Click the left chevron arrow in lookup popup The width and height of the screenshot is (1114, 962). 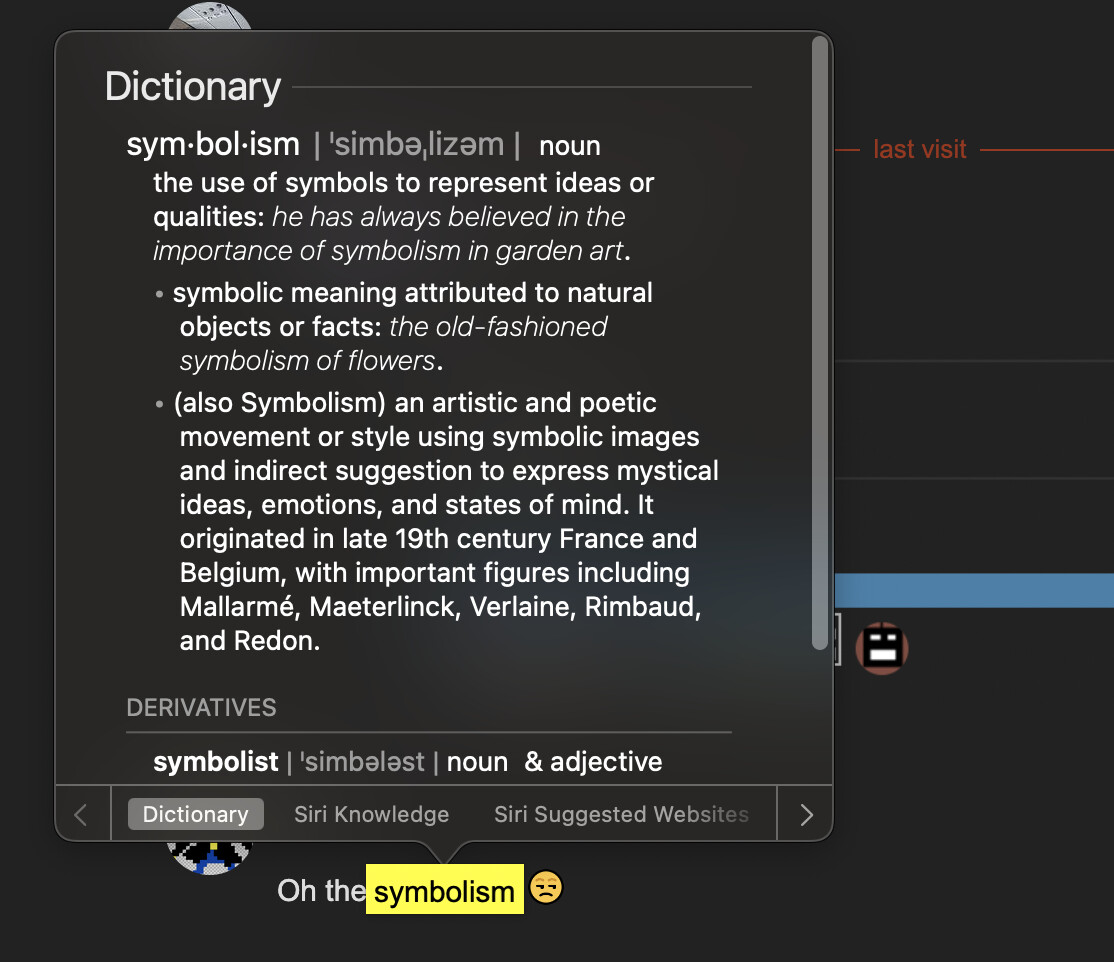(x=81, y=814)
